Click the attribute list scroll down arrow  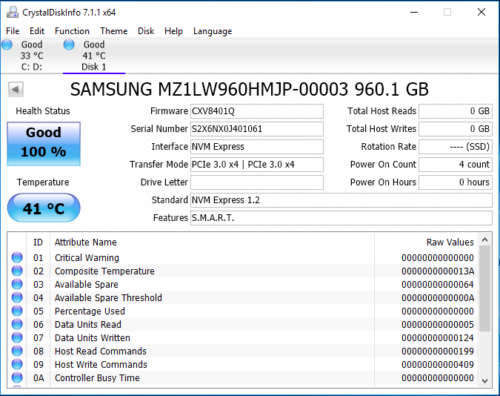click(485, 381)
